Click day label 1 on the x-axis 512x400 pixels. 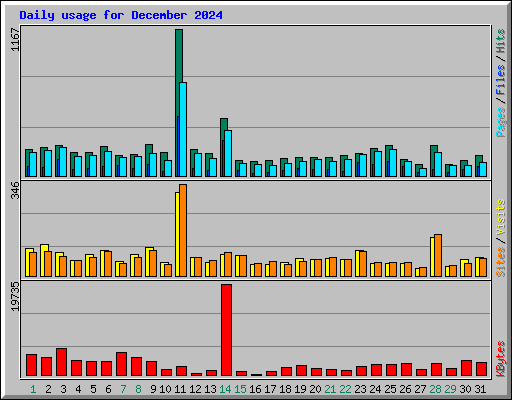pos(33,389)
